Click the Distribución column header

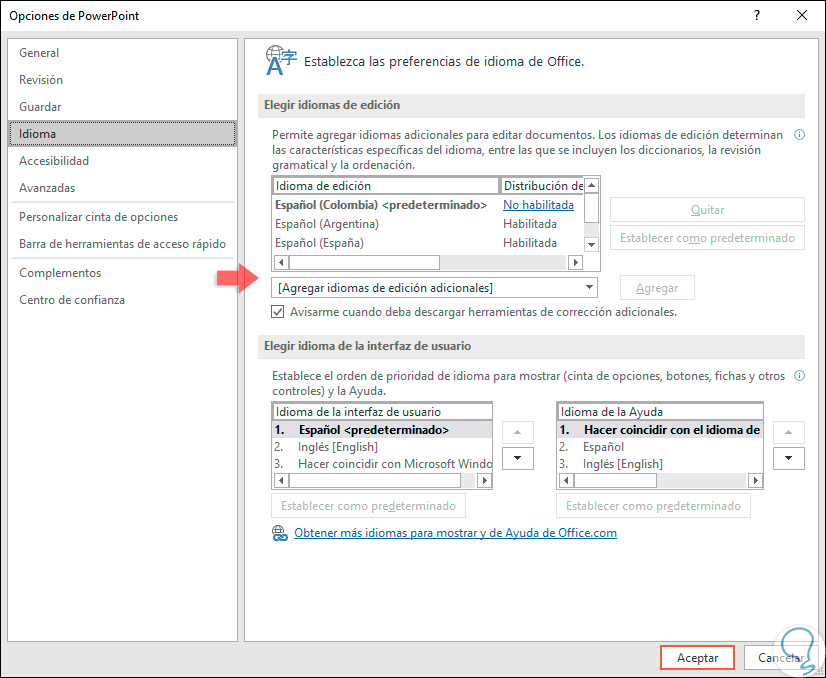point(543,185)
